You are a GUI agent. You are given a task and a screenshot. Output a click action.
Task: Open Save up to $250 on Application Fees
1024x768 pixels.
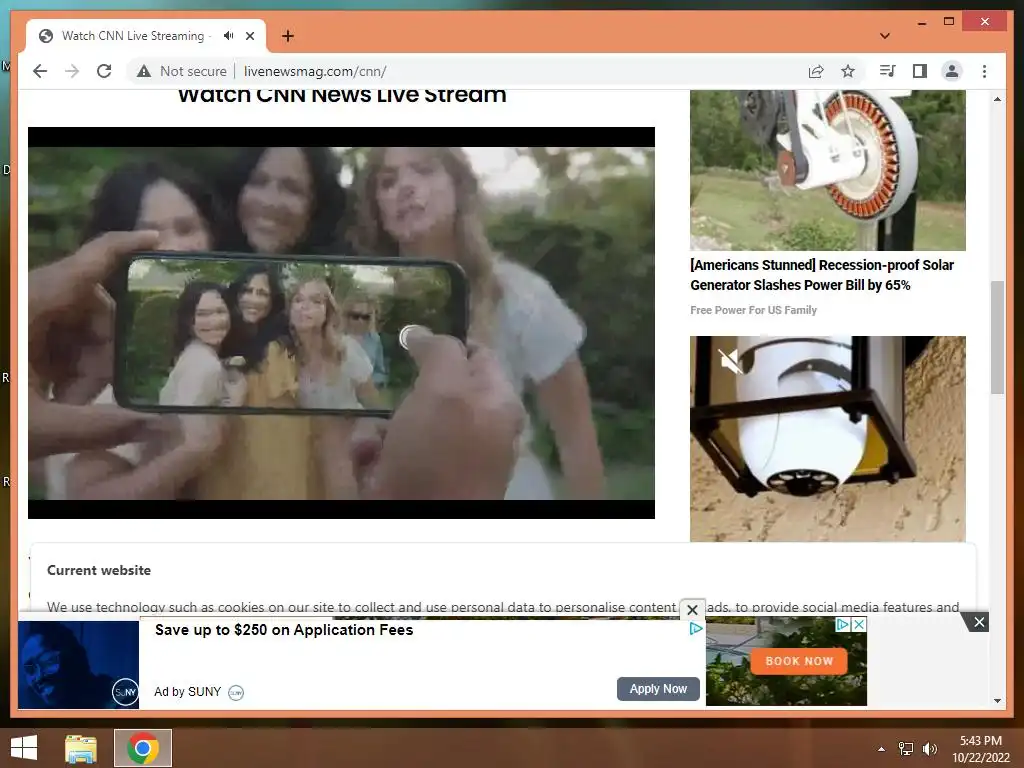click(x=284, y=630)
